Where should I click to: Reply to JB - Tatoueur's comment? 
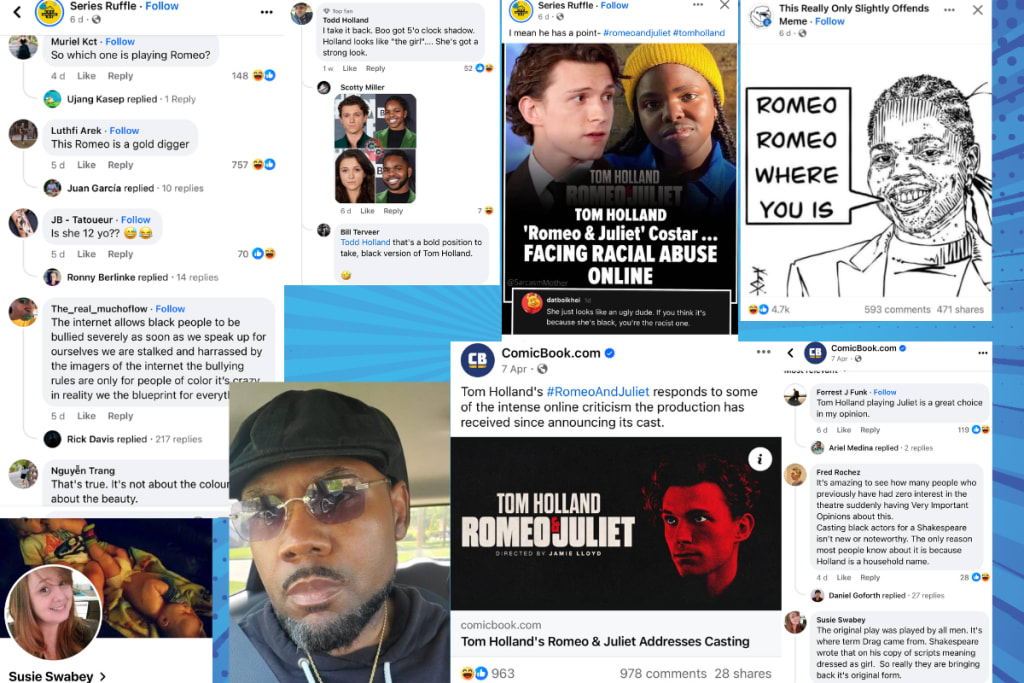point(120,254)
